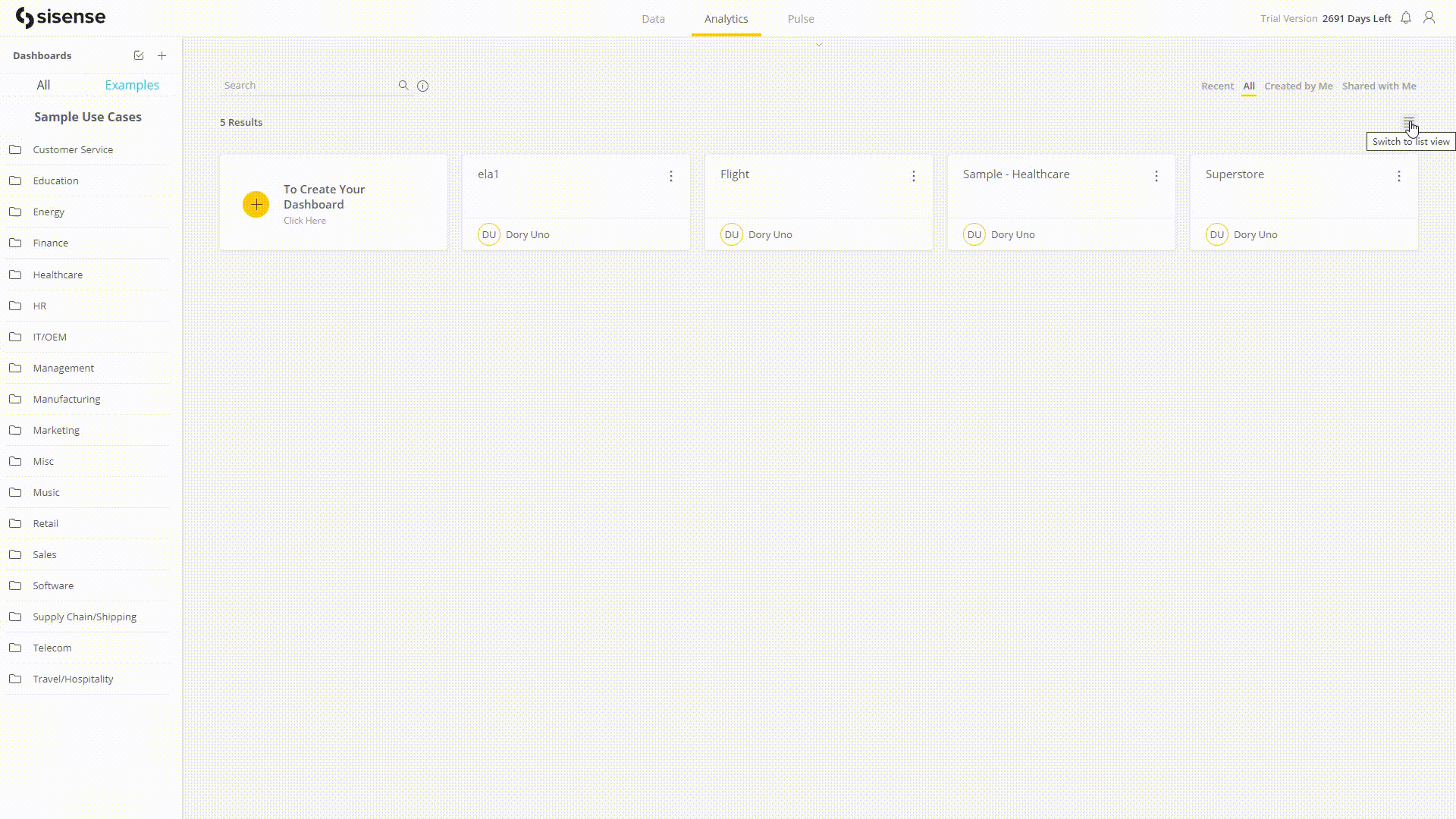Screen dimensions: 1456x819
Task: Open the Travel/Hospitality folder
Action: 89,679
